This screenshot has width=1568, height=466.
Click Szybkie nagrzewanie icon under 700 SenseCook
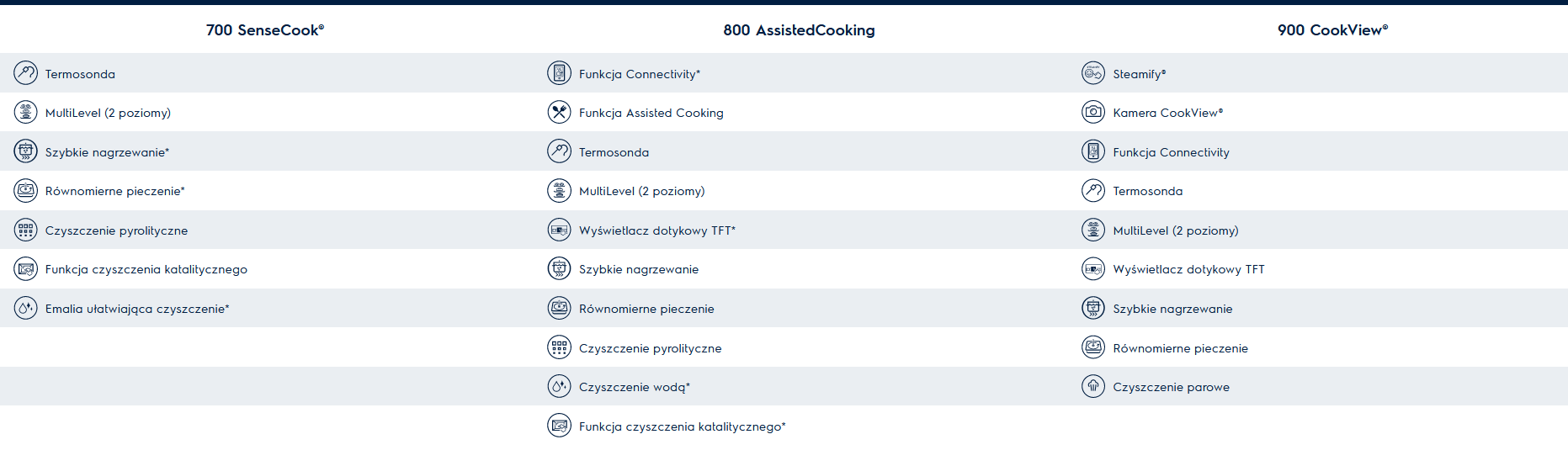26,151
